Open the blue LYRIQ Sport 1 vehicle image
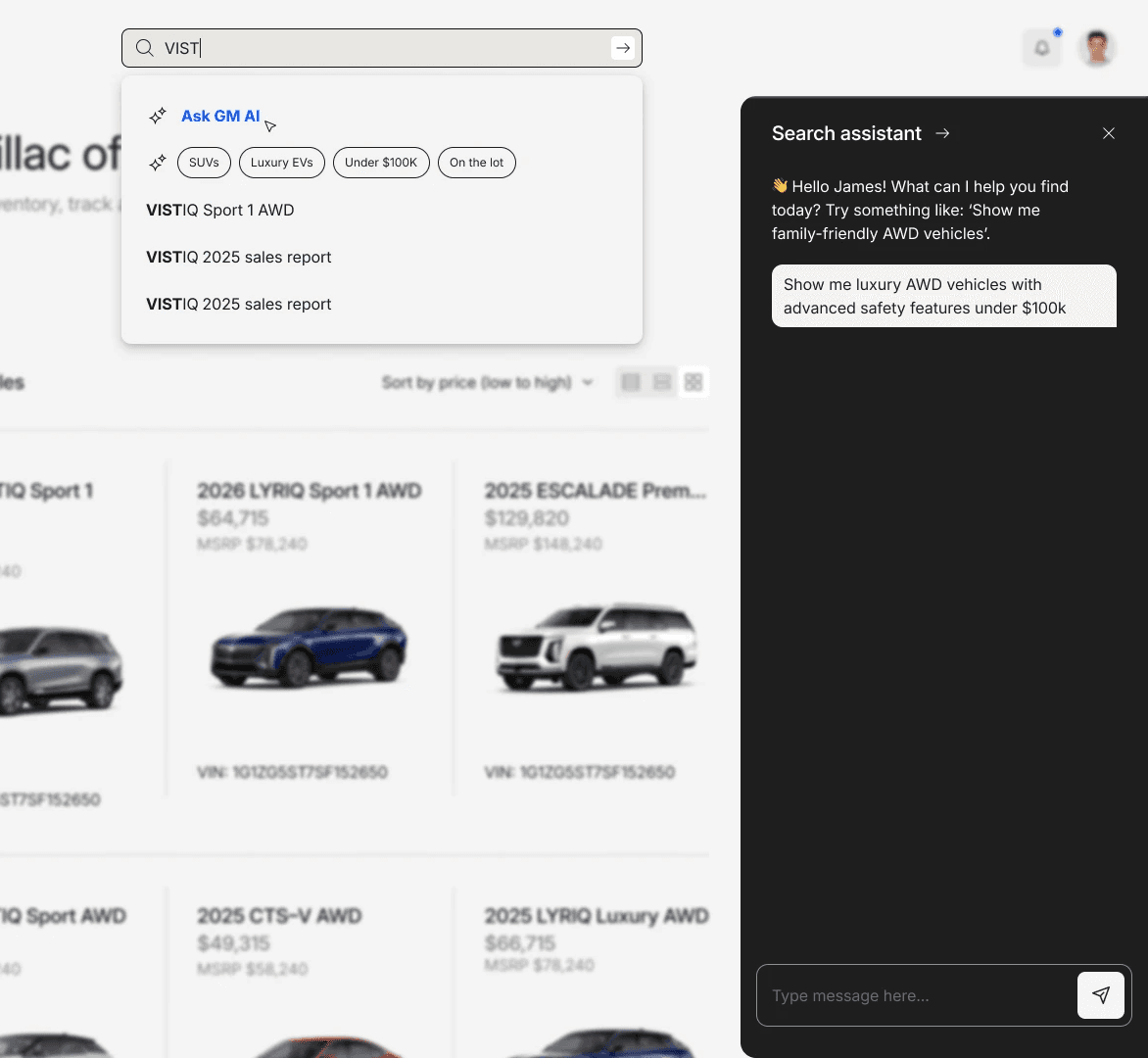 [309, 648]
